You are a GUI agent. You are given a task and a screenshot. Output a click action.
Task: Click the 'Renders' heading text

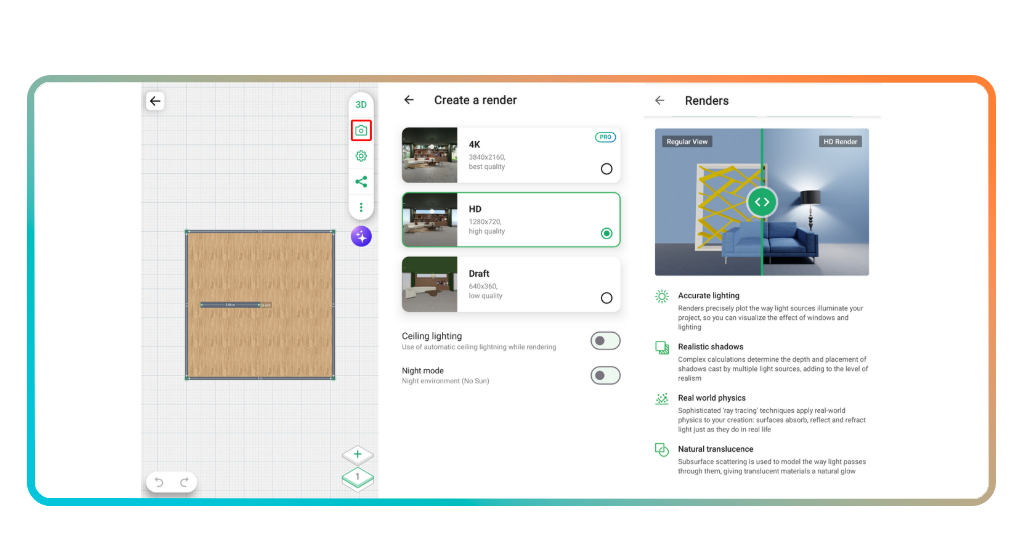(x=707, y=101)
